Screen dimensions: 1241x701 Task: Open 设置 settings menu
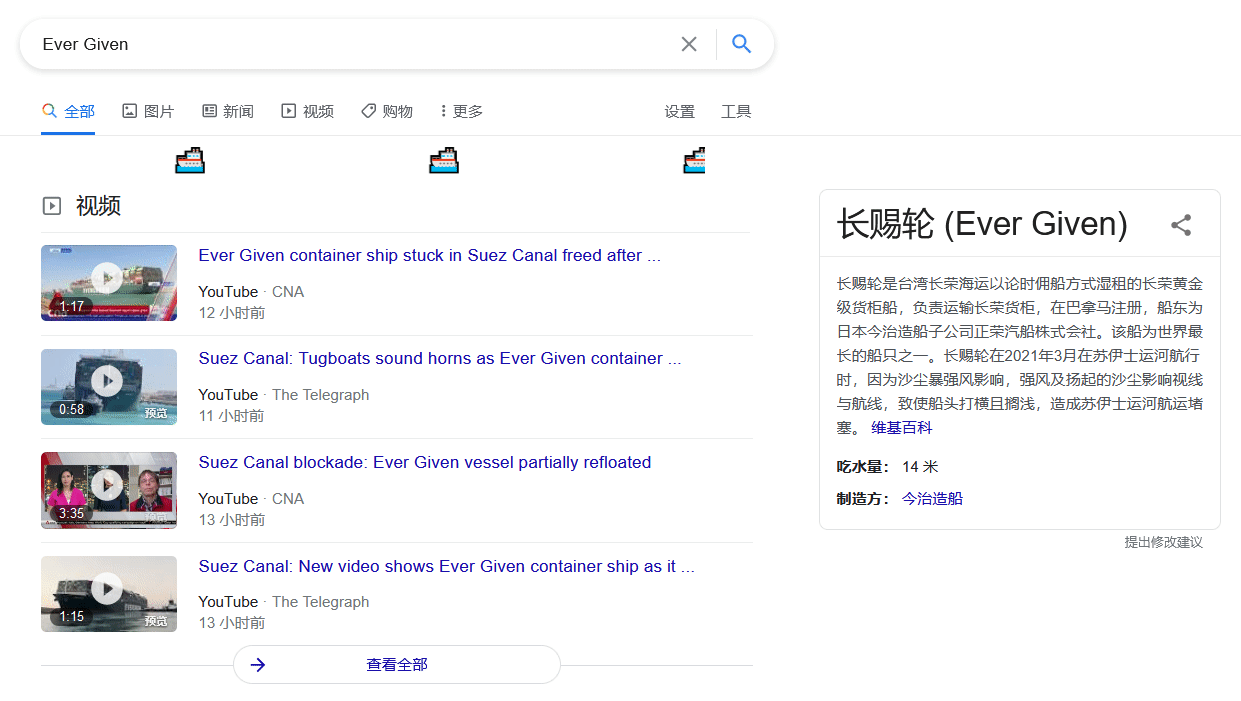click(x=680, y=111)
